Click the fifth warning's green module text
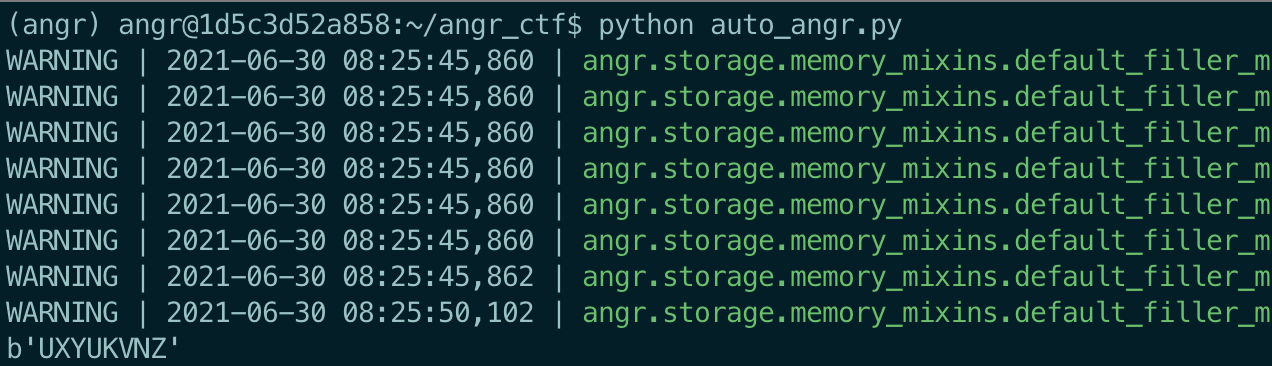1272x366 pixels. pos(926,206)
